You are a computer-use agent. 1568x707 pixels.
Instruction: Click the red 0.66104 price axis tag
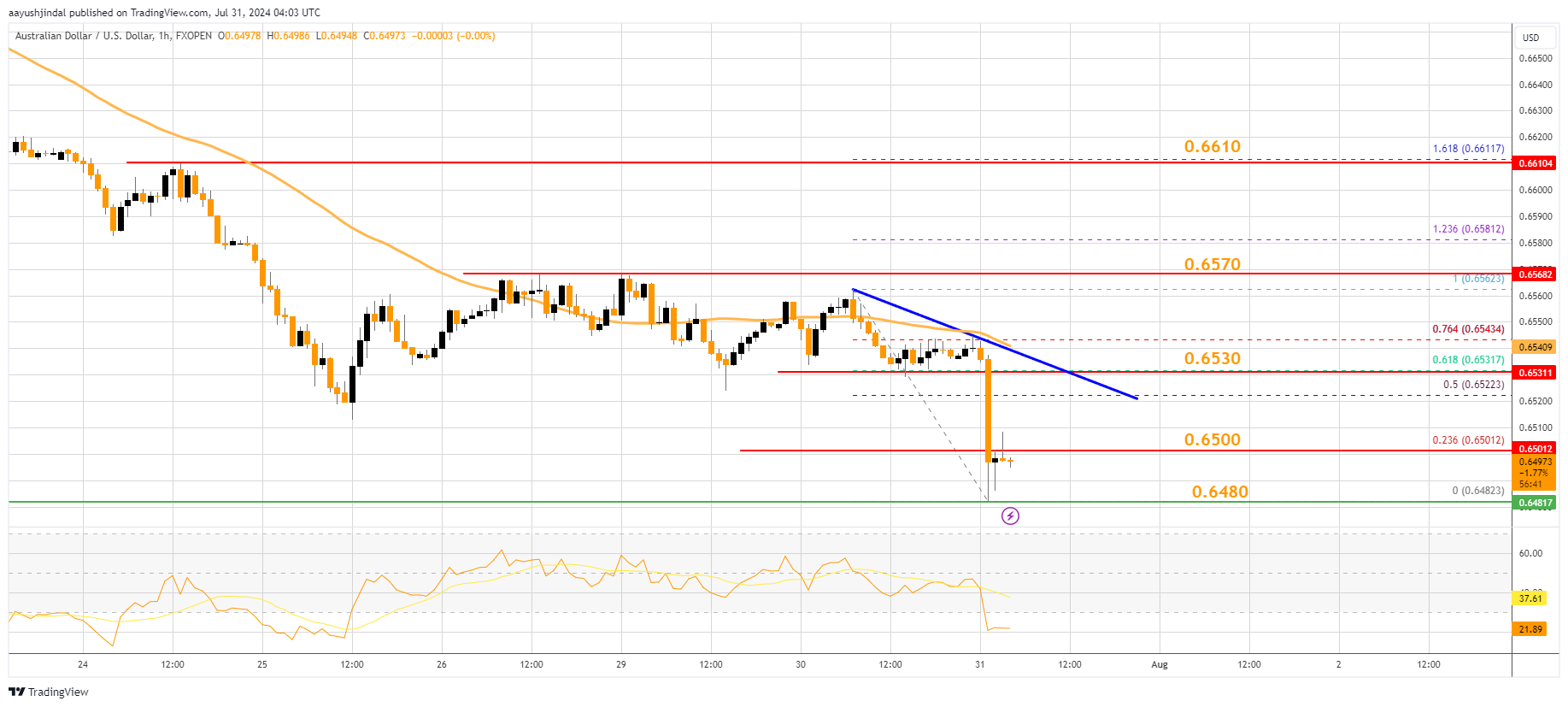[1535, 162]
